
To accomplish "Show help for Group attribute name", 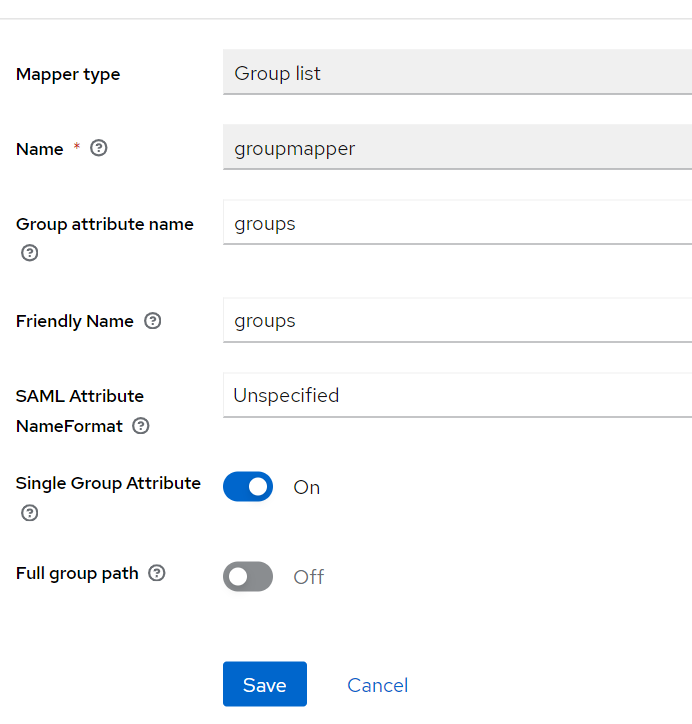I will 30,253.
